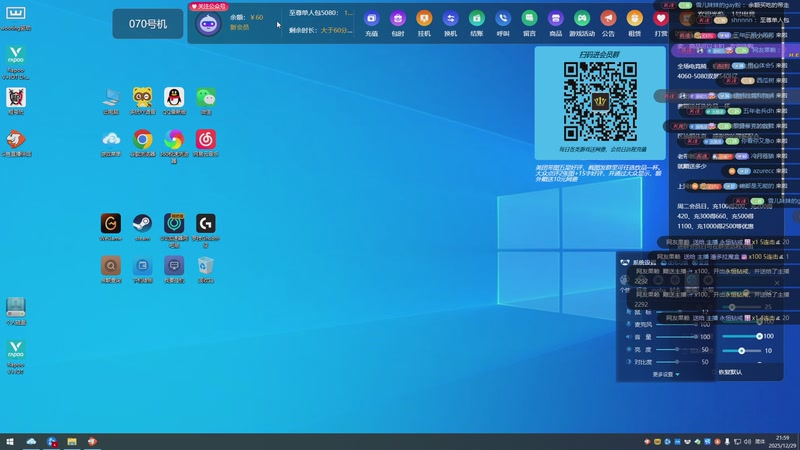Click the 呼叫 call service icon
Image resolution: width=800 pixels, height=450 pixels.
click(x=503, y=19)
